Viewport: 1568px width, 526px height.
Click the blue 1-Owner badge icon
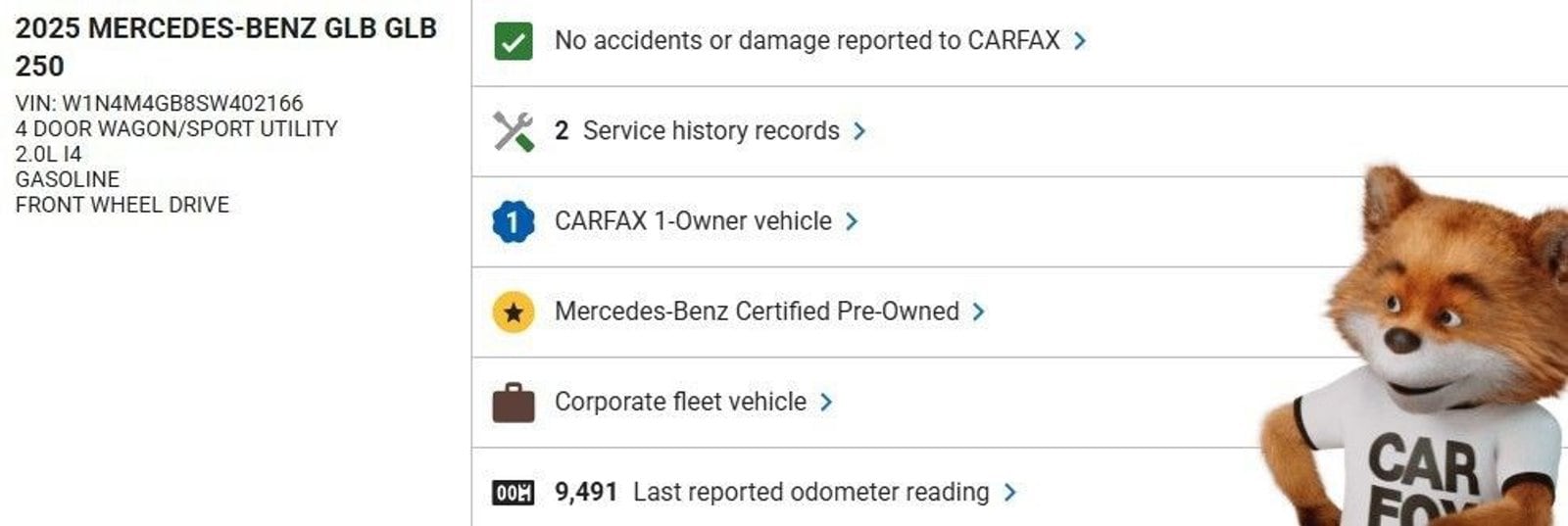(514, 221)
